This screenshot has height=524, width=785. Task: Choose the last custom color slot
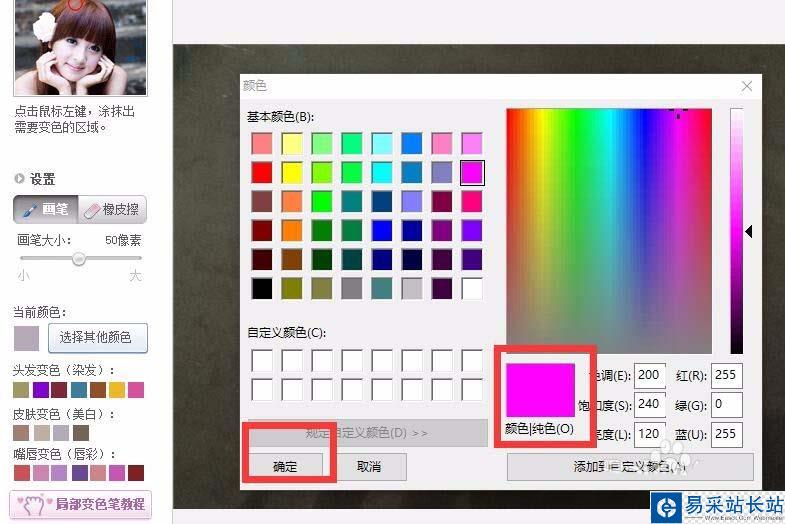(x=472, y=390)
